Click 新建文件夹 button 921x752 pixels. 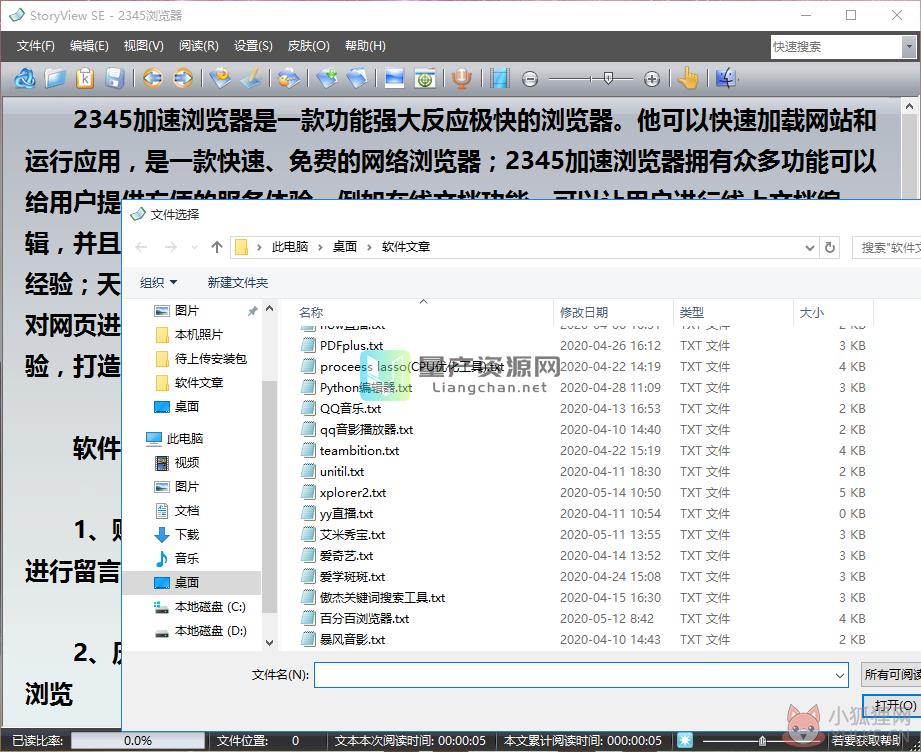click(237, 283)
